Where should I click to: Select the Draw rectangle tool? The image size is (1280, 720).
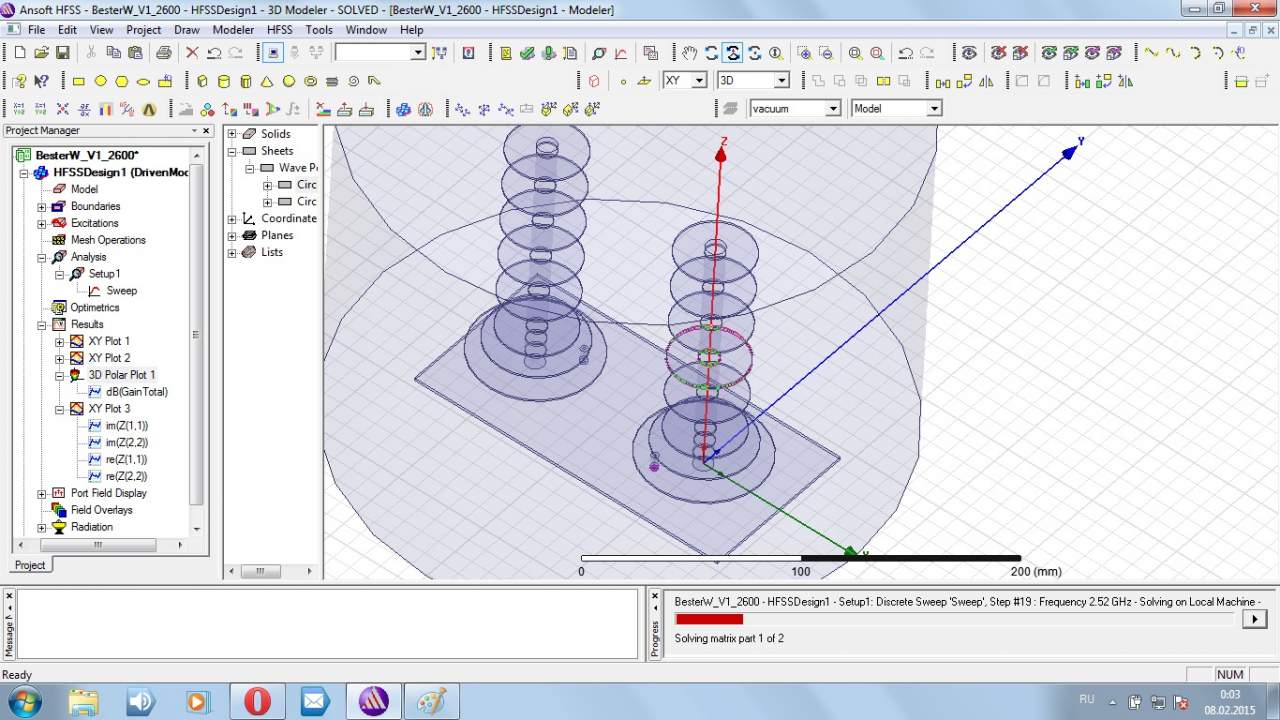[x=79, y=81]
